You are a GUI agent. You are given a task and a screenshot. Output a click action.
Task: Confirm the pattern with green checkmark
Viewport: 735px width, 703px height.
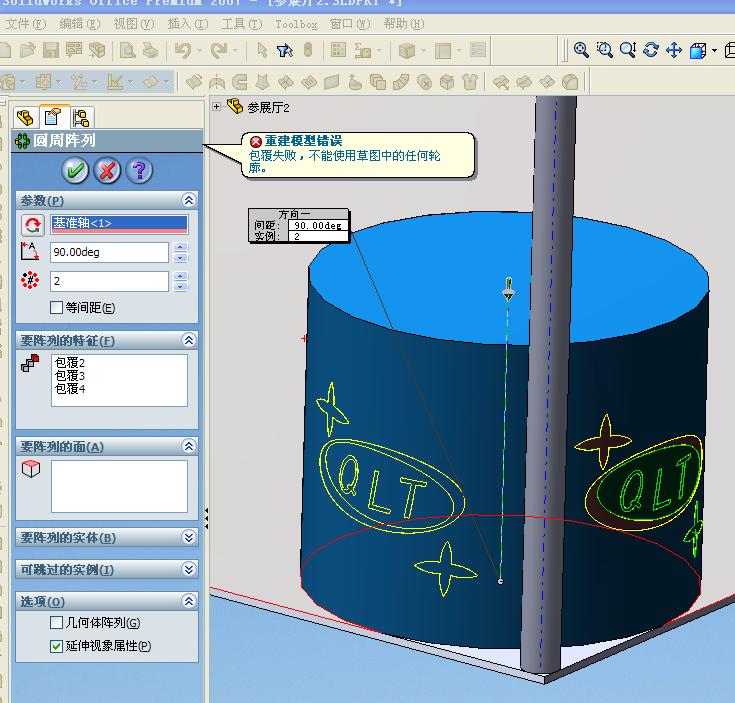tap(75, 170)
